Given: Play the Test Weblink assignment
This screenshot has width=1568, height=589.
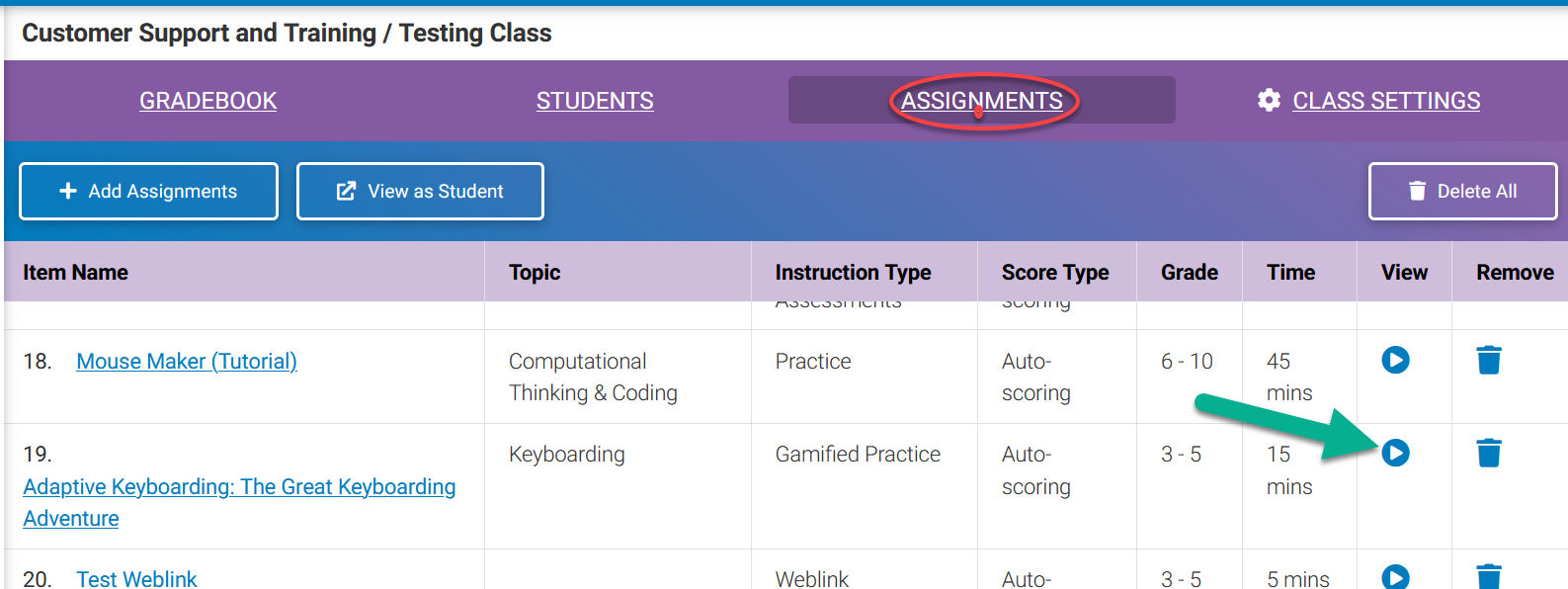Looking at the screenshot, I should click(x=1395, y=577).
